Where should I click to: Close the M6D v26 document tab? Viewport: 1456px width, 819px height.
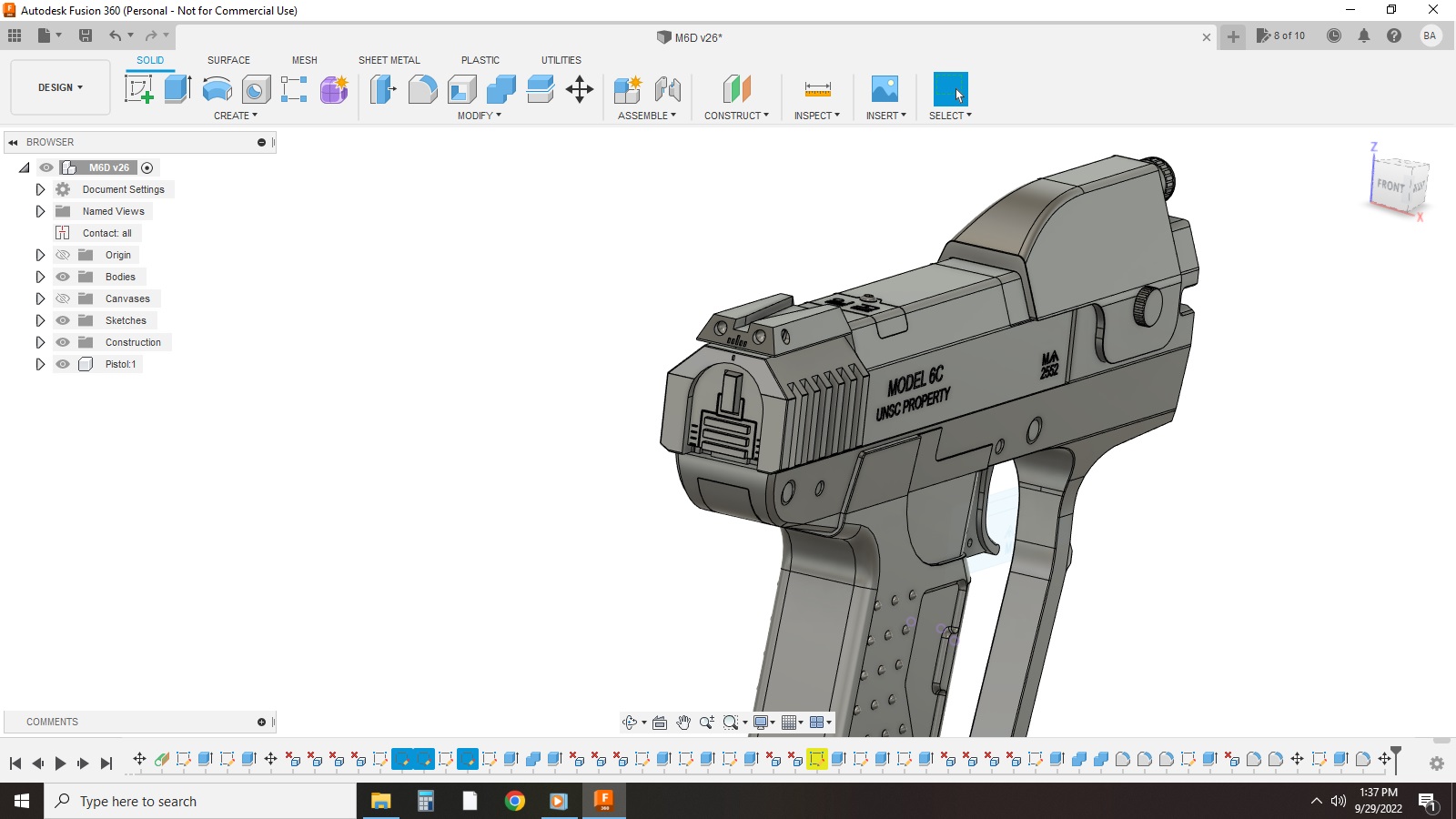click(1207, 37)
